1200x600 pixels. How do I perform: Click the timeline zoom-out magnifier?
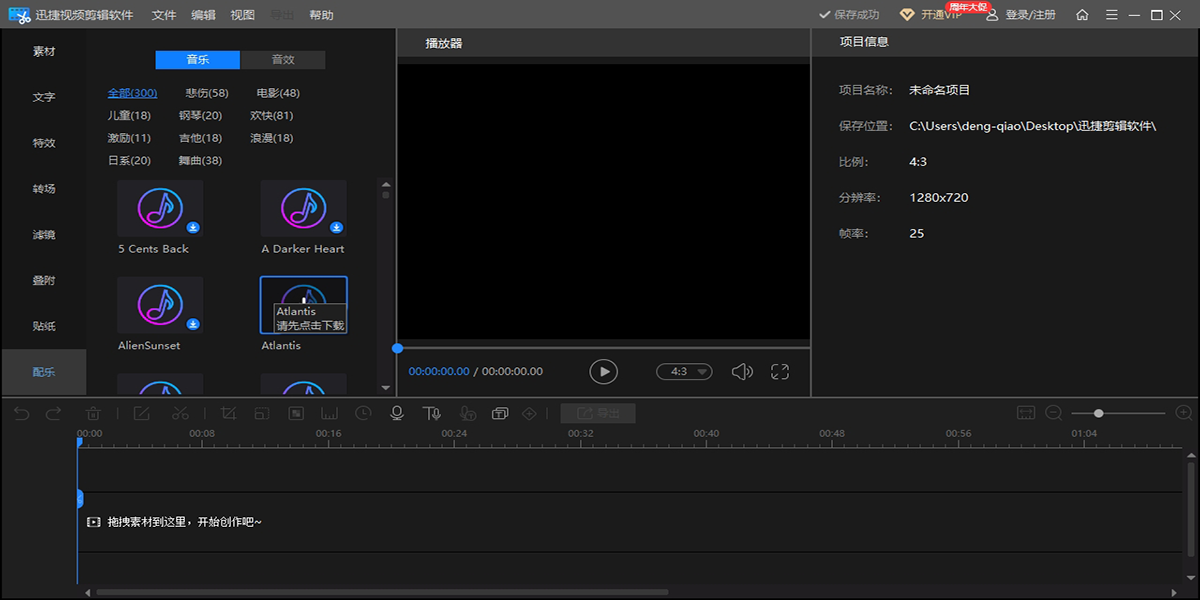point(1053,413)
